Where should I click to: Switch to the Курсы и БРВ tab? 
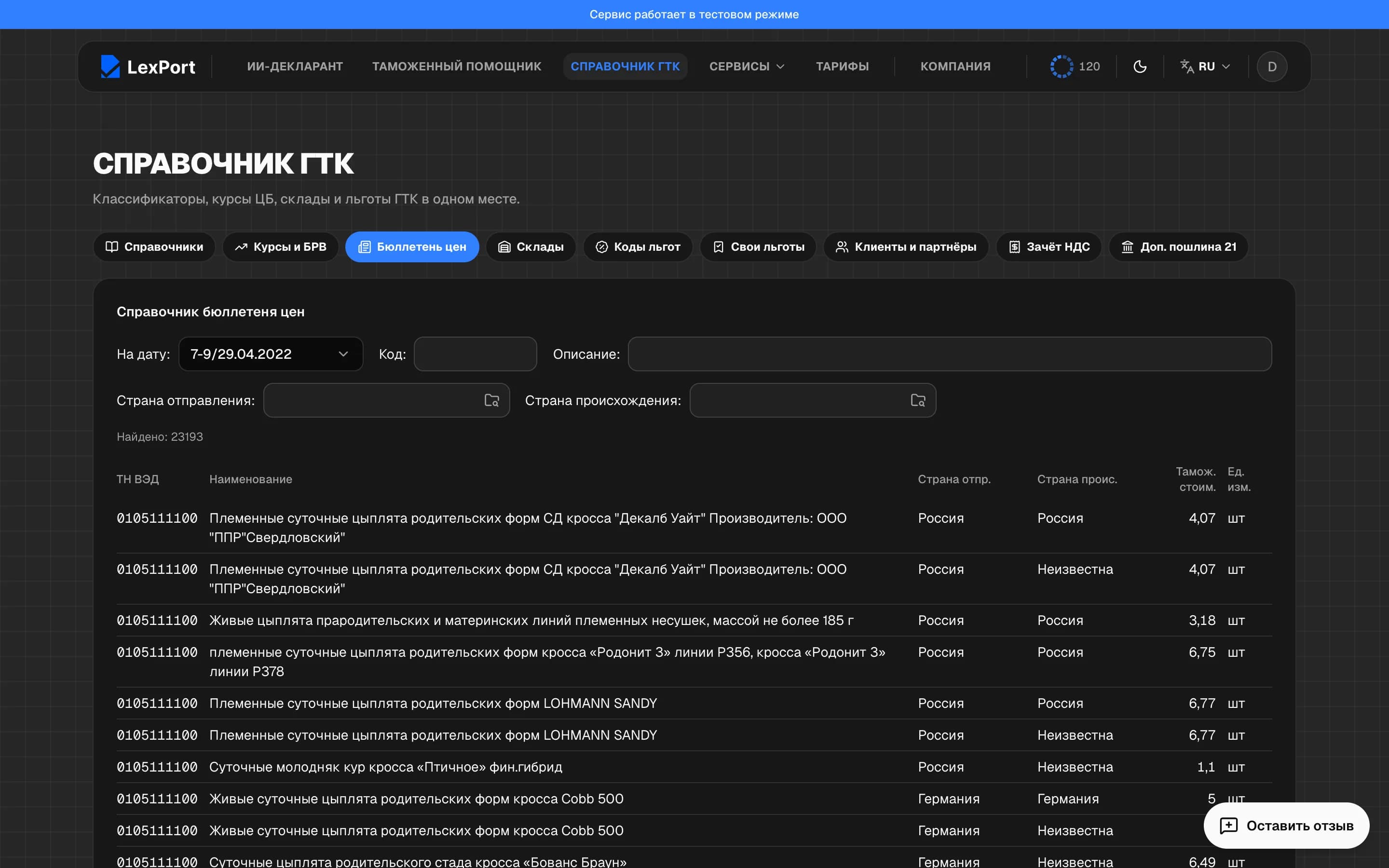point(281,247)
